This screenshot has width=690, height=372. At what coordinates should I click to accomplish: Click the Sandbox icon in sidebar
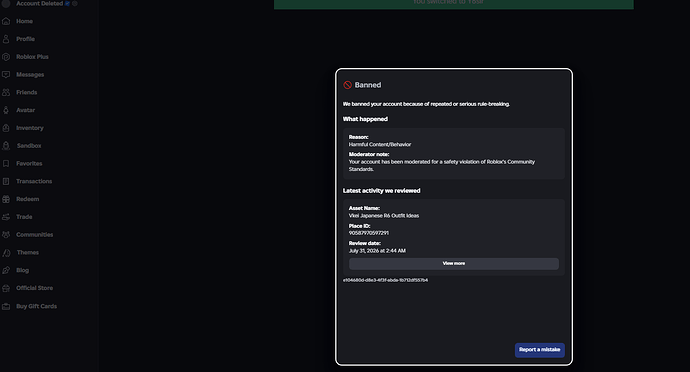[6, 146]
